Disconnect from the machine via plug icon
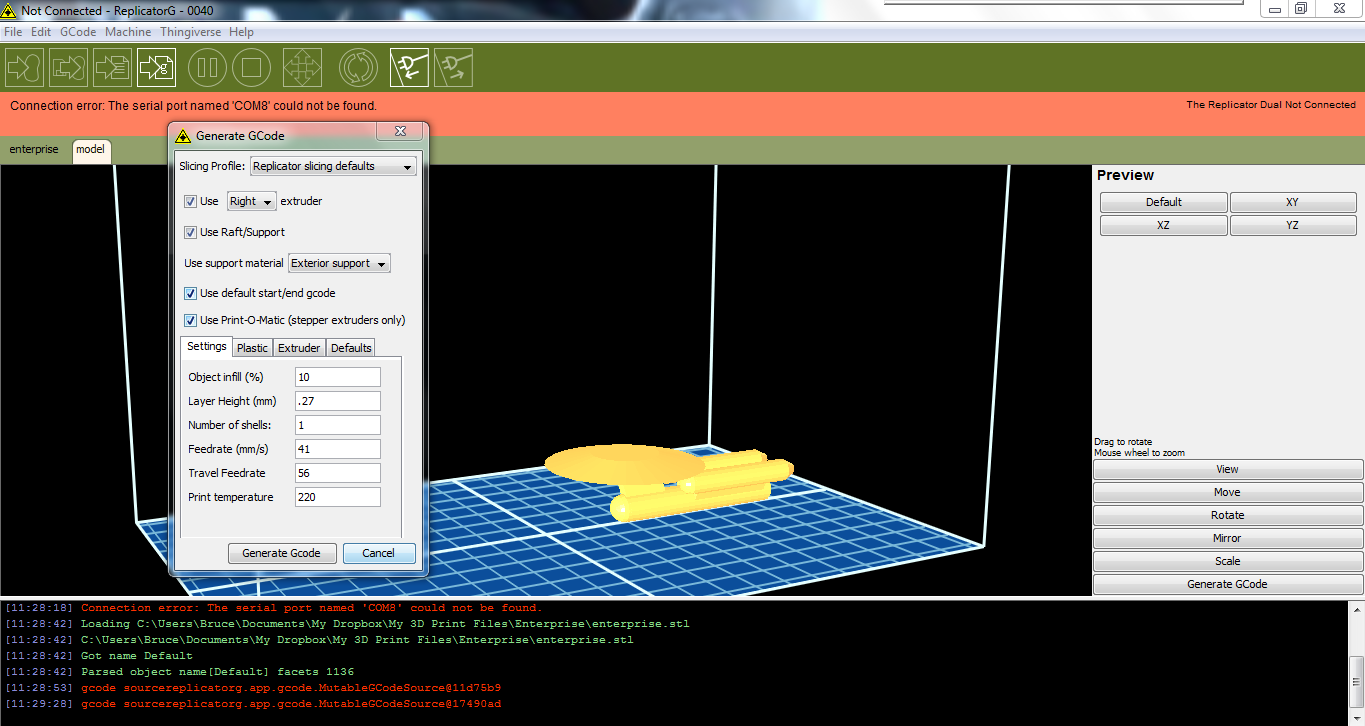The image size is (1365, 726). (x=453, y=68)
